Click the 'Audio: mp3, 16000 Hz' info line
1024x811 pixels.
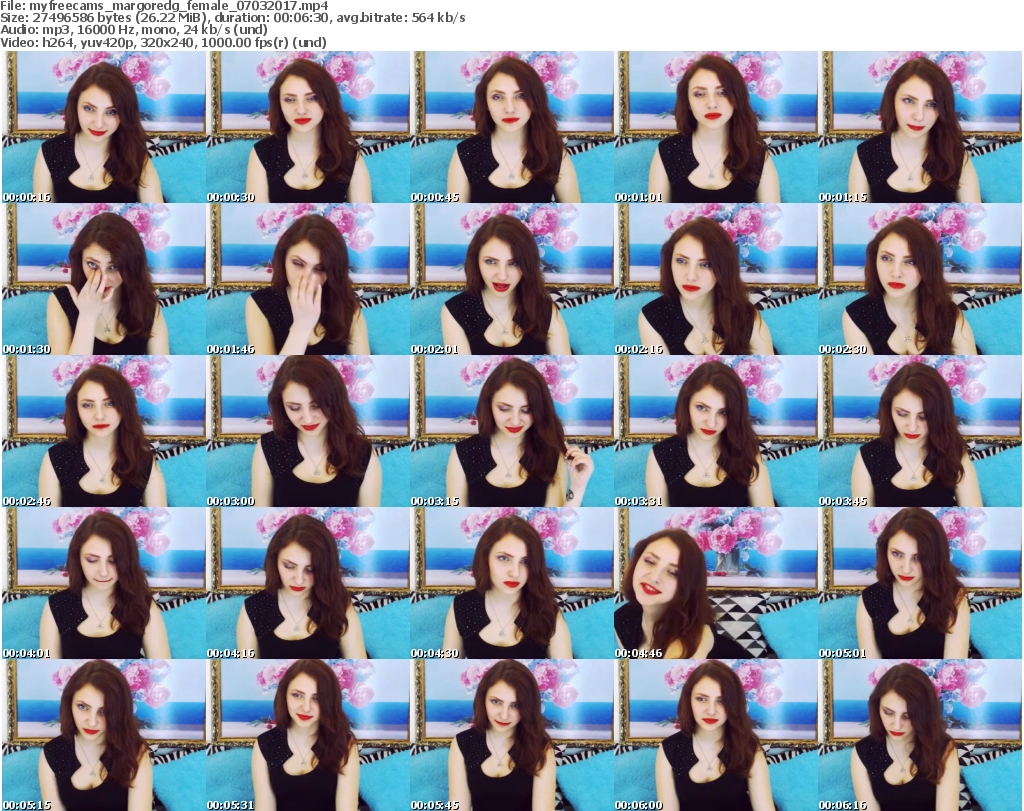133,30
